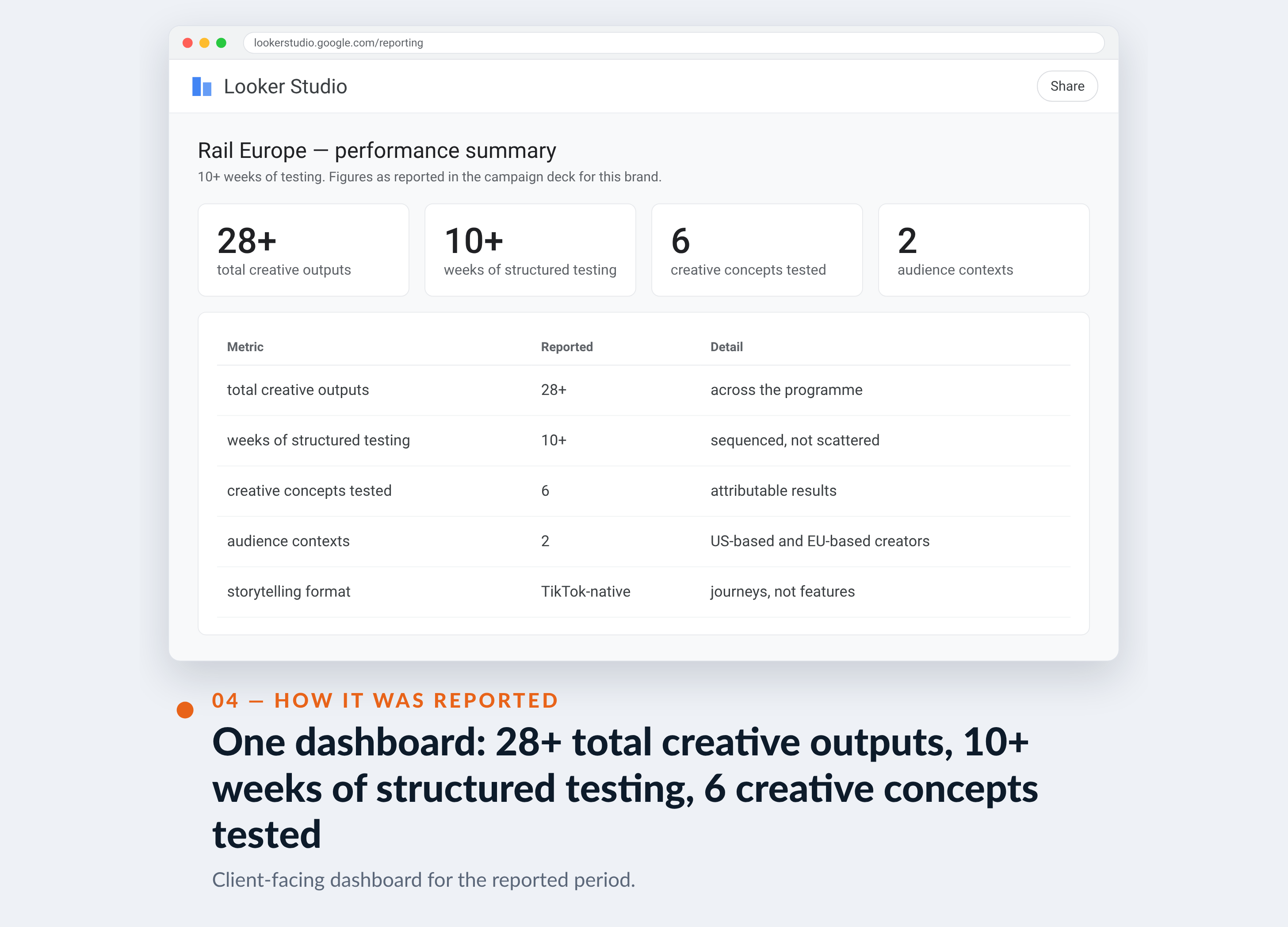This screenshot has height=927, width=1288.
Task: Click the "TikTok-native" cell
Action: 585,592
